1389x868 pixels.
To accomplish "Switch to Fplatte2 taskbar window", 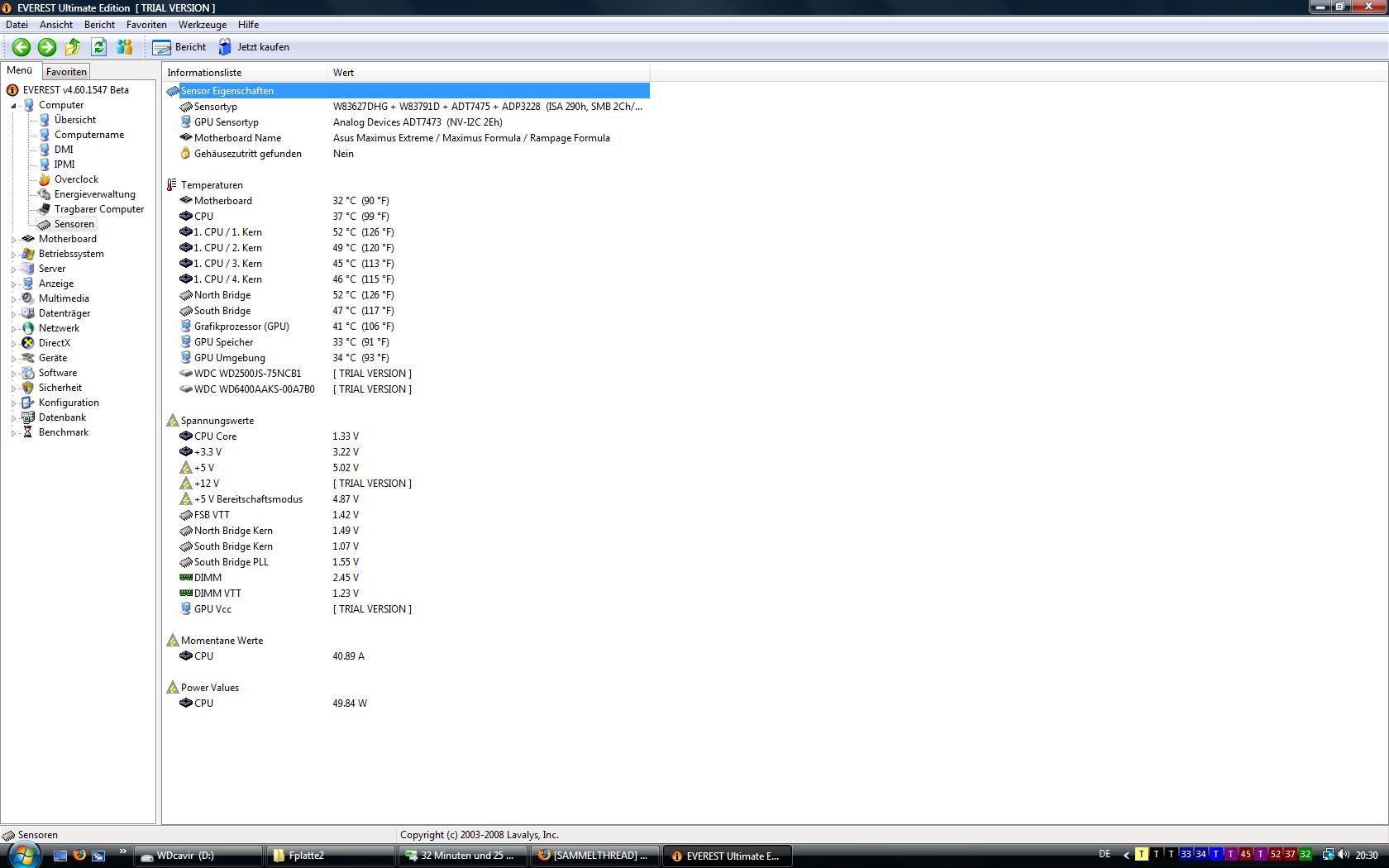I will pos(330,856).
